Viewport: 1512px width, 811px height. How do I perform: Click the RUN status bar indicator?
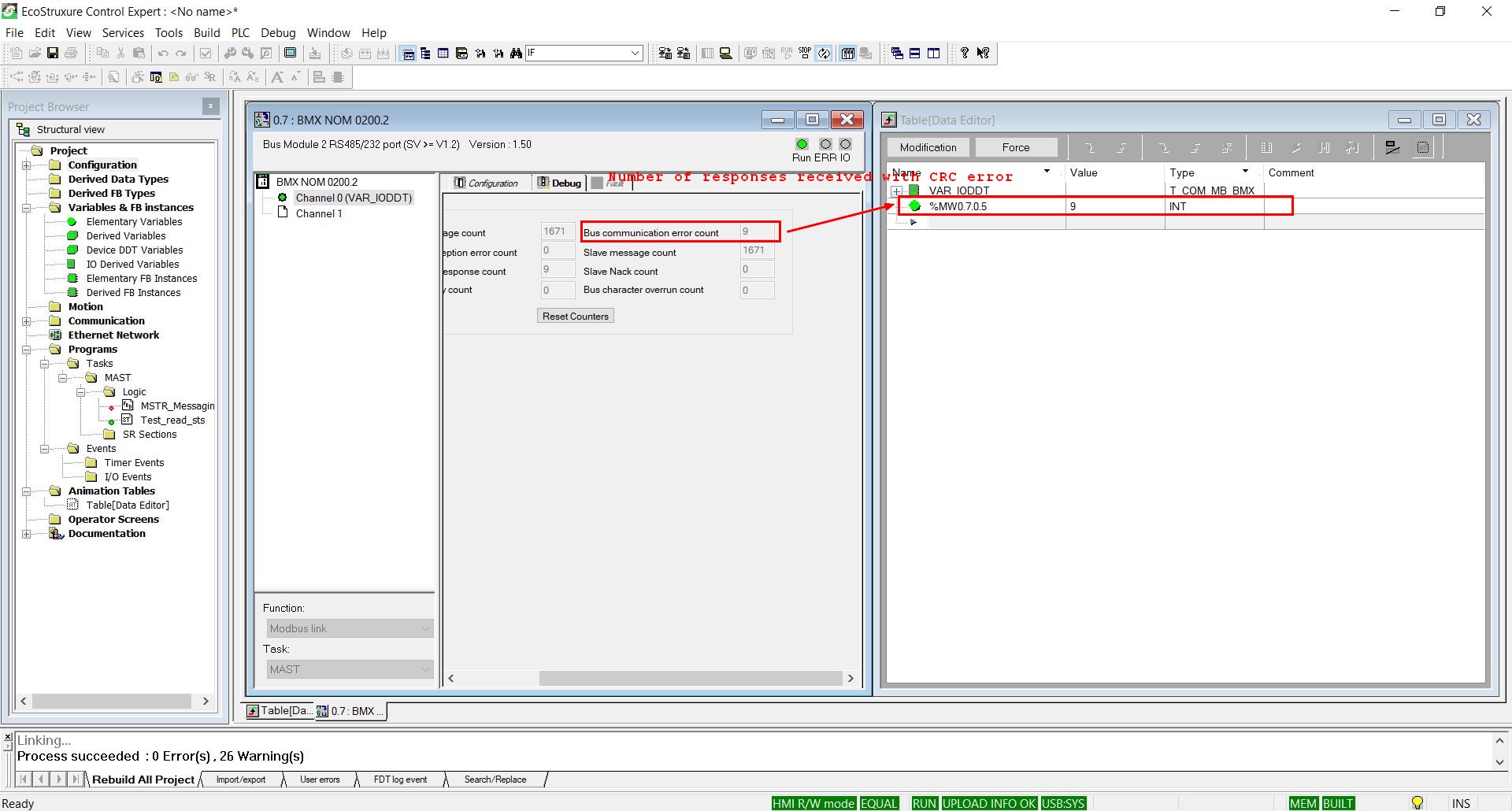[924, 803]
